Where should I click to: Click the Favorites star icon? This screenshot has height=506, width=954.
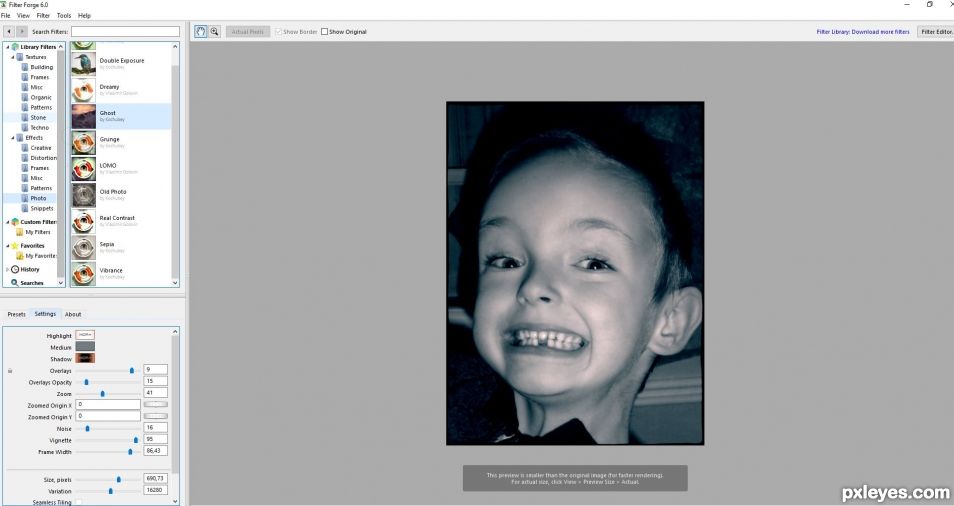point(15,246)
